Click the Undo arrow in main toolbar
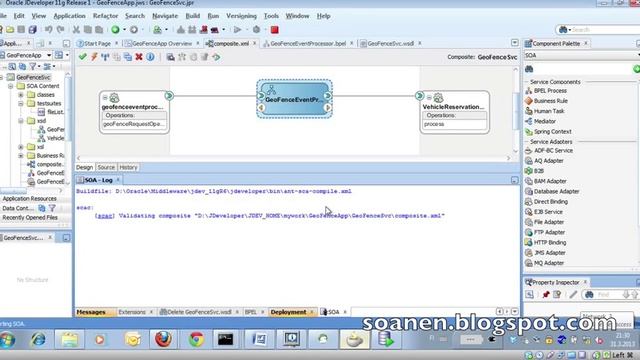 [49, 29]
